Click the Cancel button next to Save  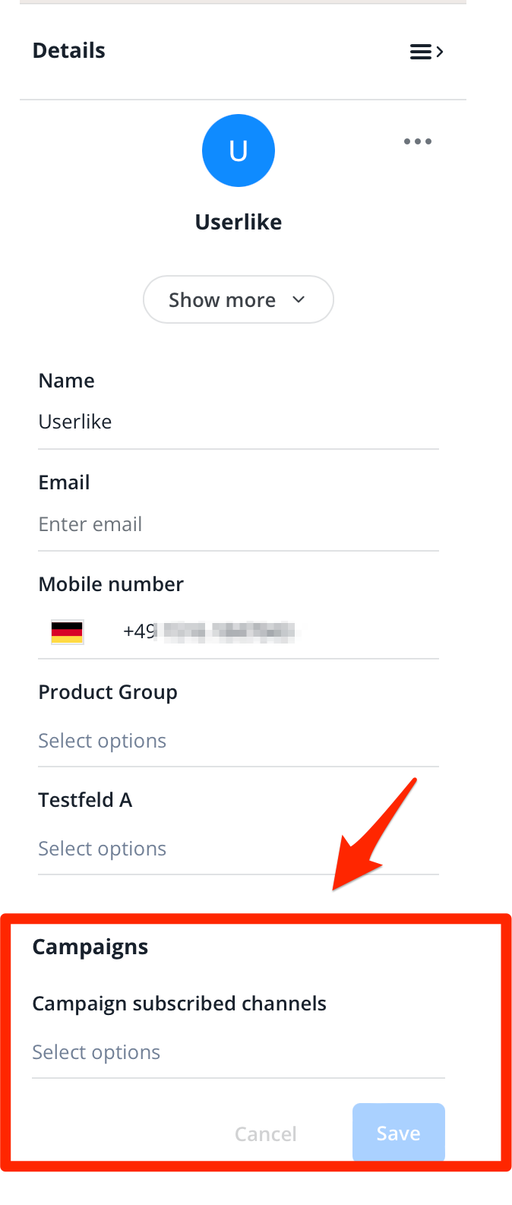click(265, 1133)
